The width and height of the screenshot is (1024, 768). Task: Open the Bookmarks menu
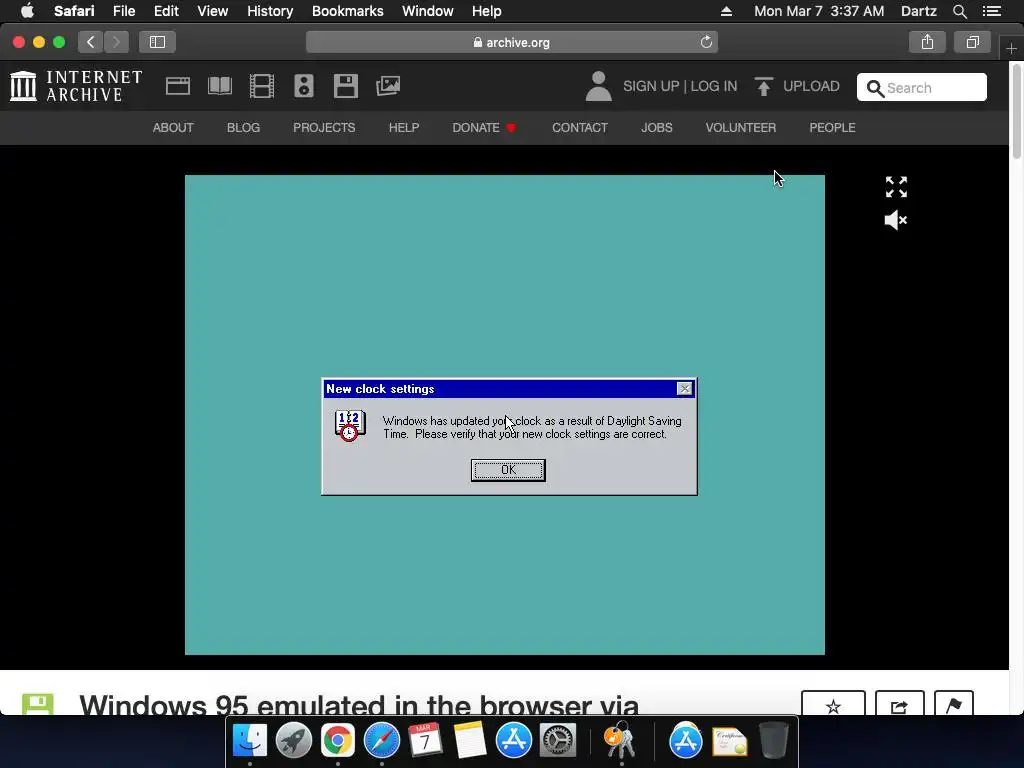pos(347,11)
